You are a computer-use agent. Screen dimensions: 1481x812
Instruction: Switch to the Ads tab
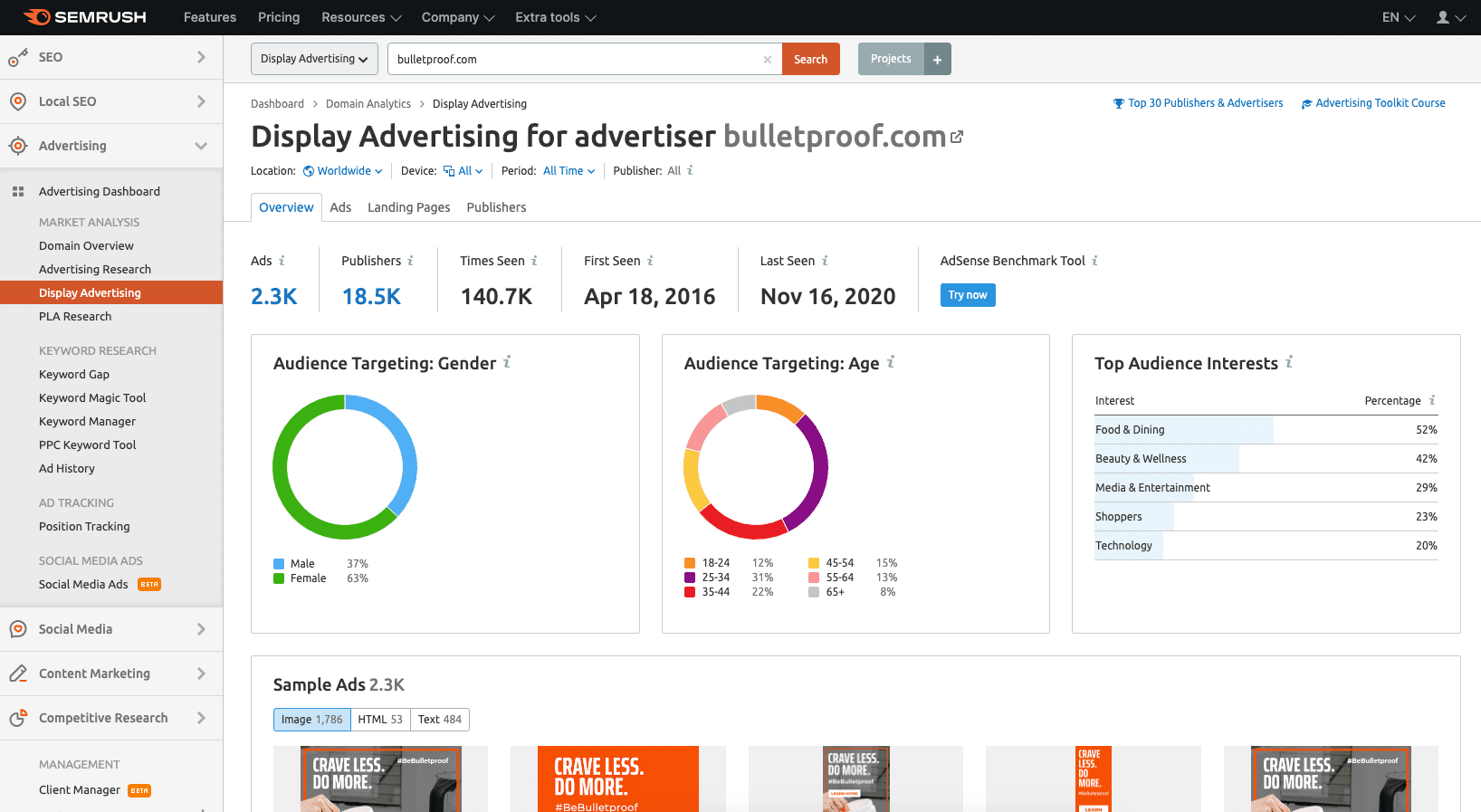click(340, 207)
